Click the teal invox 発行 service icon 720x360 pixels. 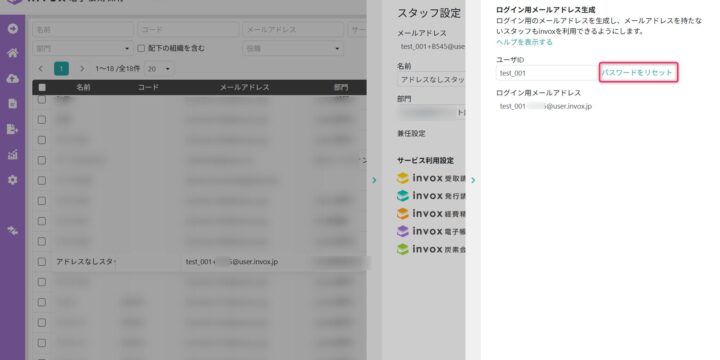click(403, 196)
